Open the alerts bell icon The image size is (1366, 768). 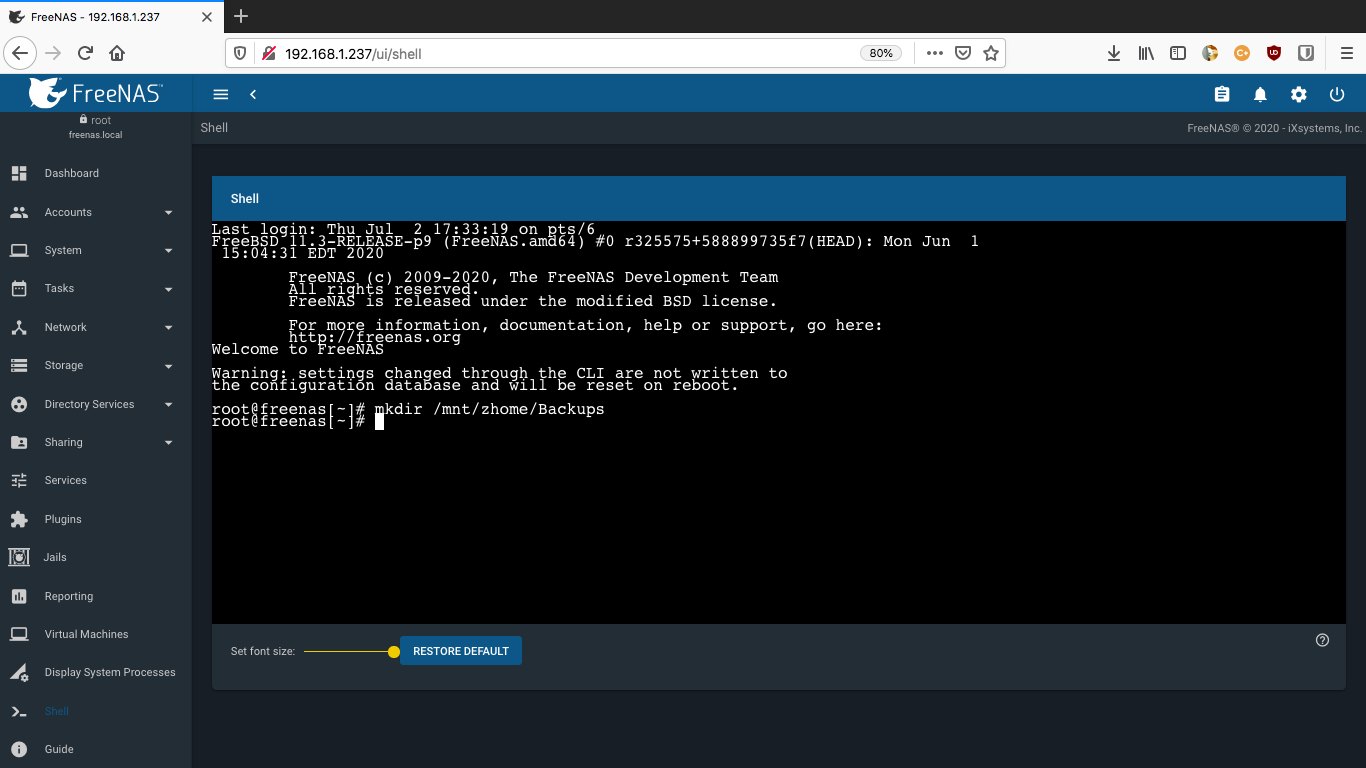tap(1260, 94)
